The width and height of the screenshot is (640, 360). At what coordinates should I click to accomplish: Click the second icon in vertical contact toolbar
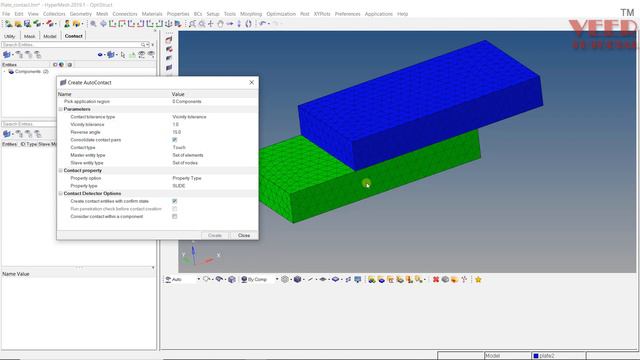(169, 49)
